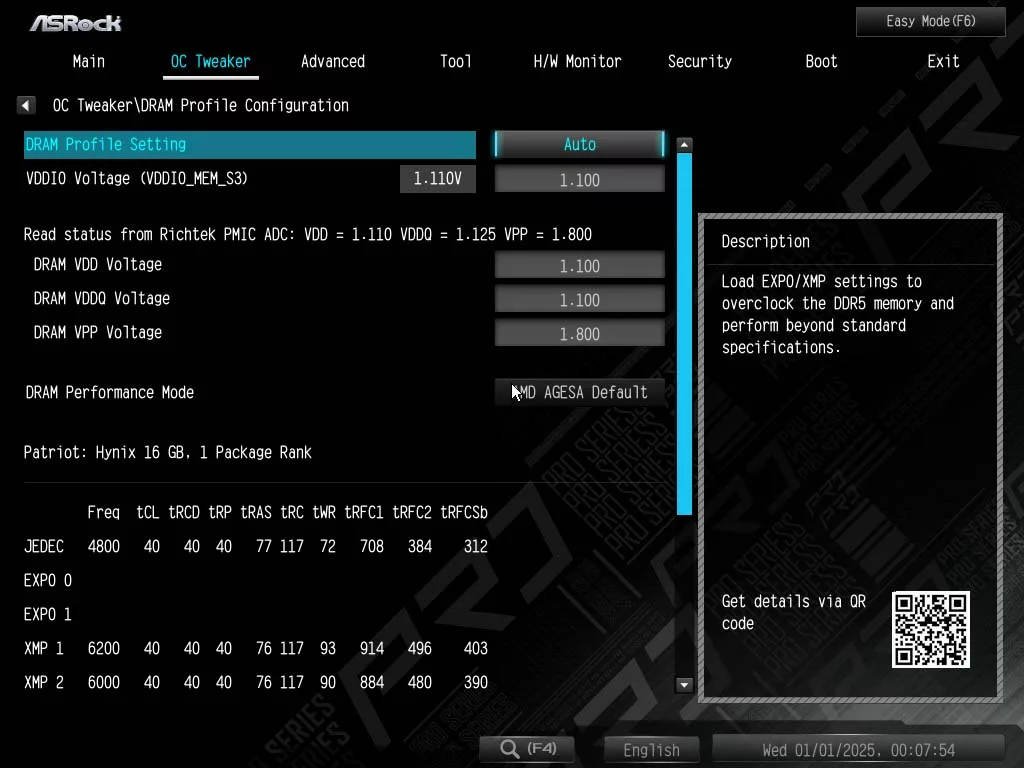Image resolution: width=1024 pixels, height=768 pixels.
Task: Open DRAM Performance Mode AMD AGESA dropdown
Action: point(579,392)
